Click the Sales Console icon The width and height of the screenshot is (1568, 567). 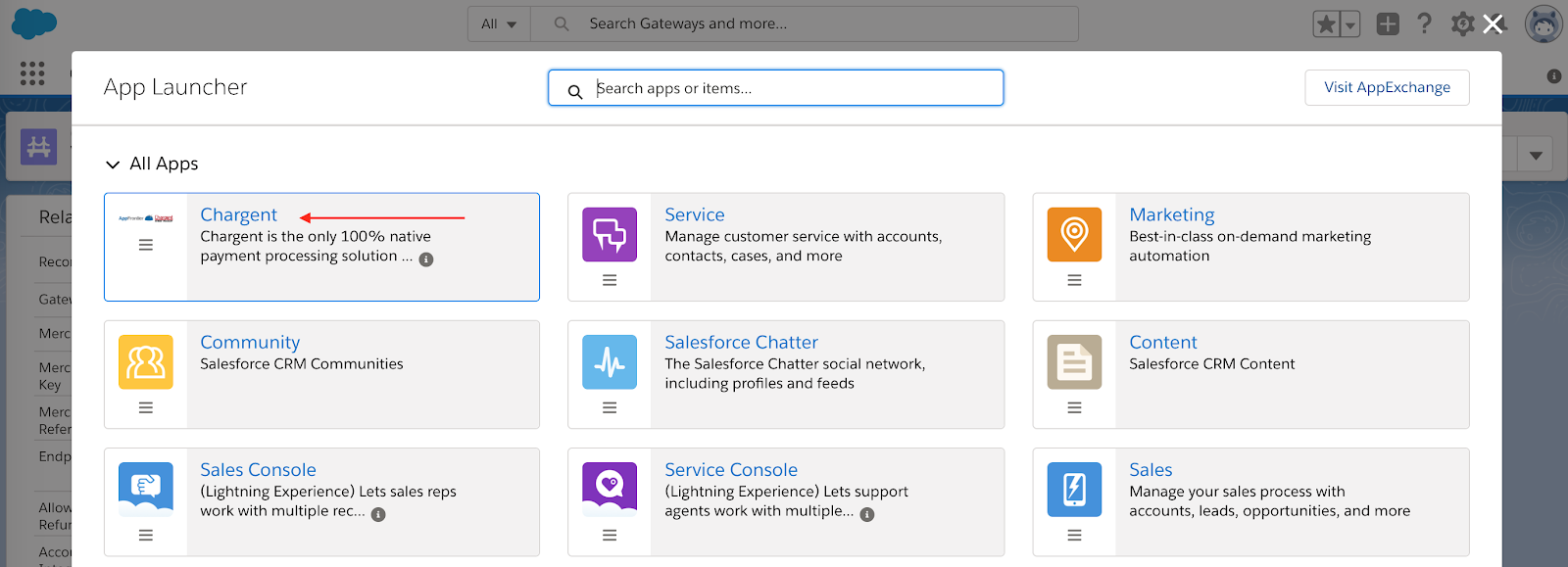pos(145,489)
